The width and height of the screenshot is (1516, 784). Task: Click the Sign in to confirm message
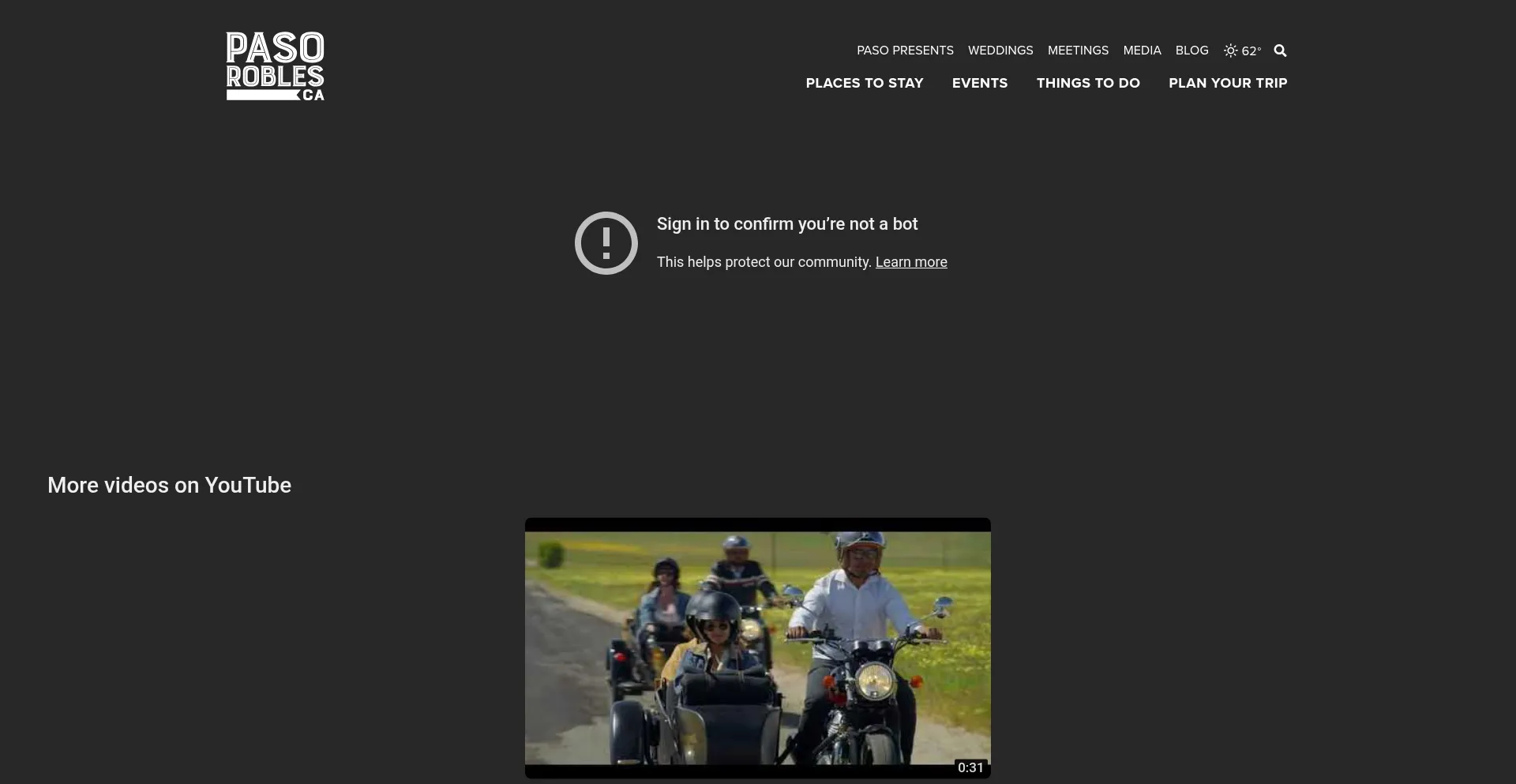(786, 224)
